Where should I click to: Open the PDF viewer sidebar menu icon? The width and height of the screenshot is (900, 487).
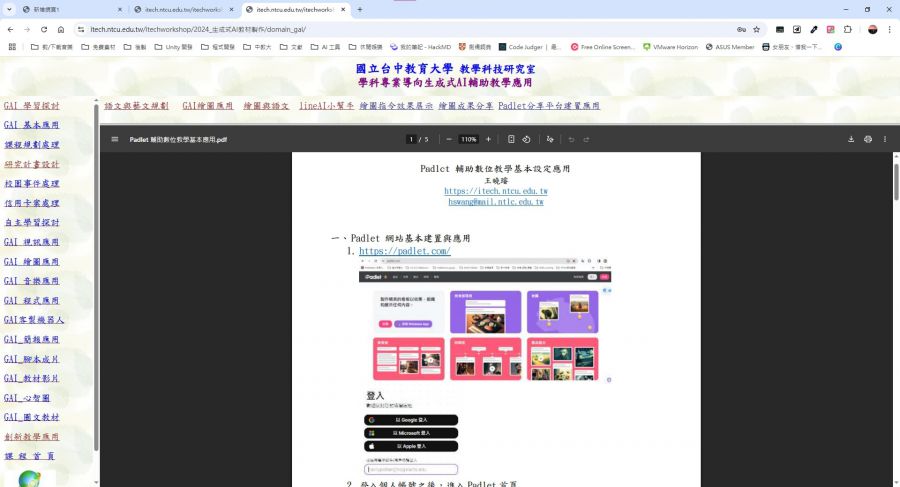(115, 139)
